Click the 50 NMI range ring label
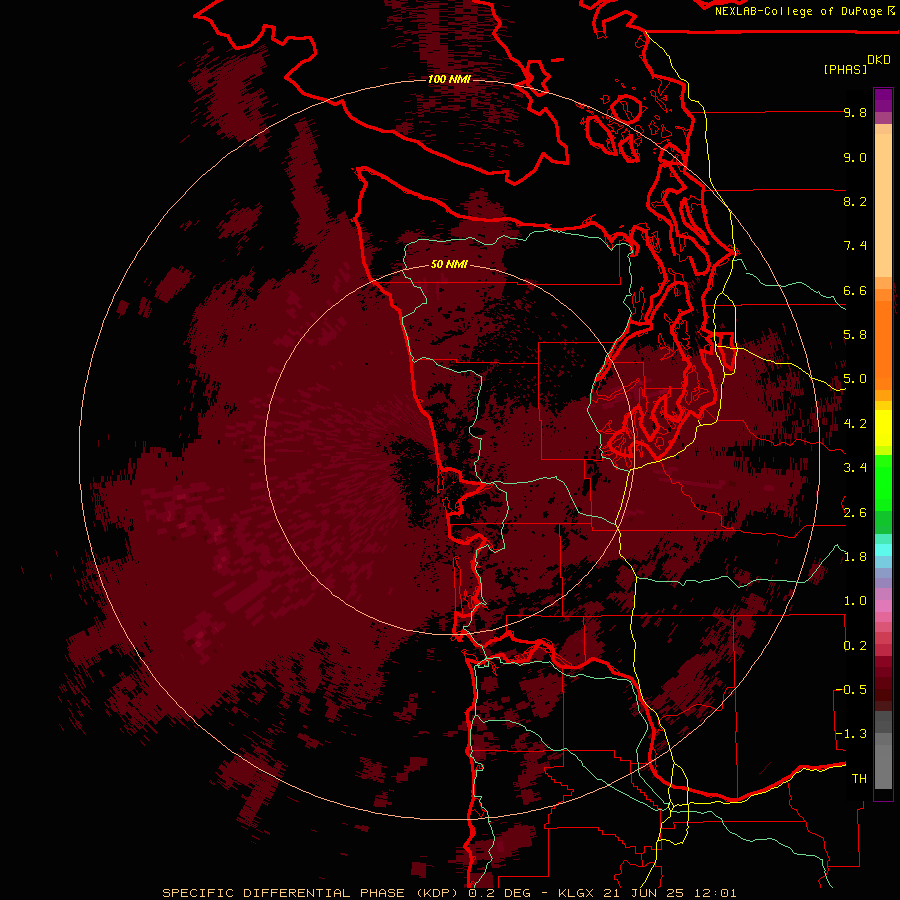Screen dimensions: 900x900 point(449,264)
